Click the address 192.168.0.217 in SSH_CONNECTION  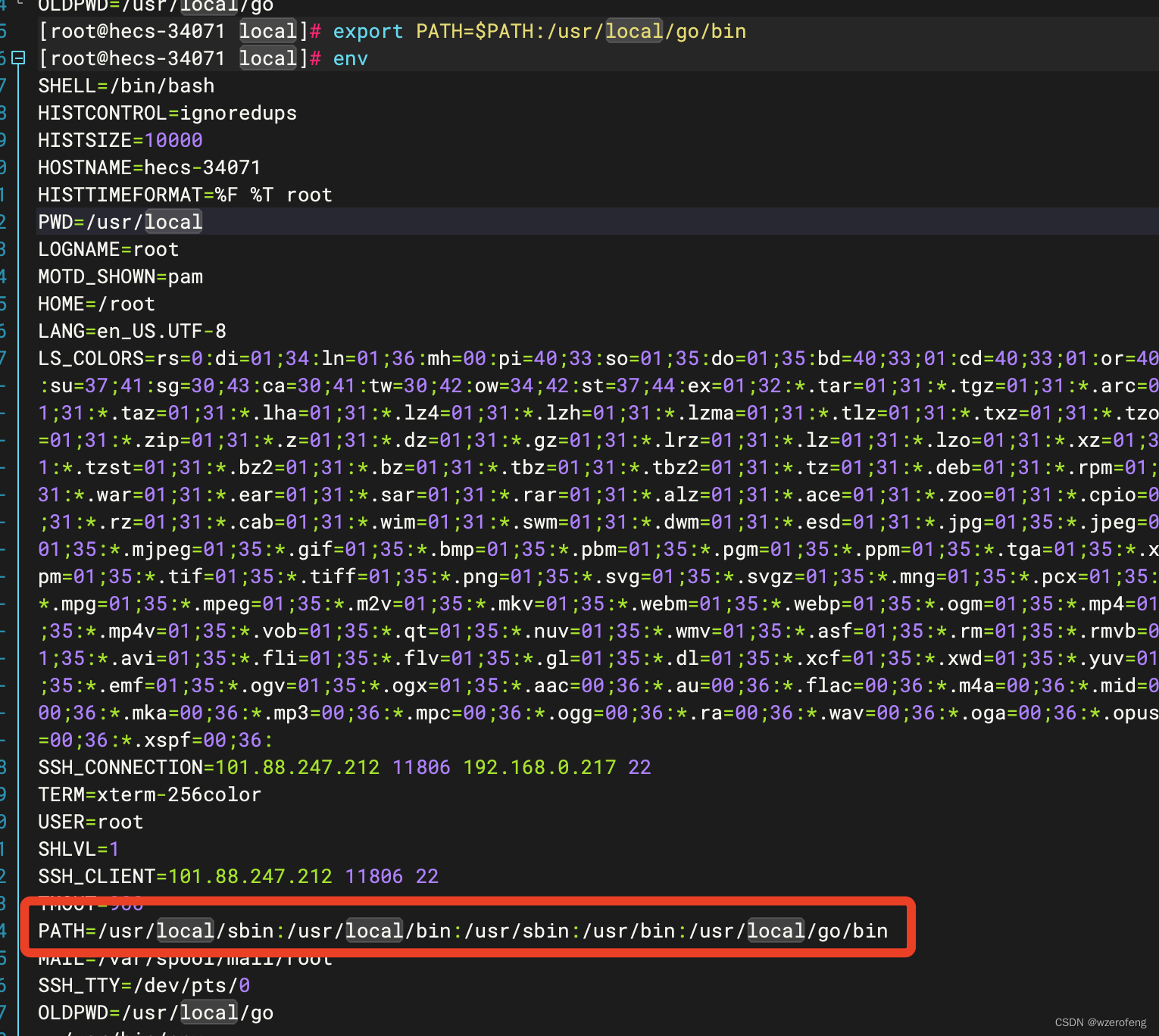(x=539, y=768)
